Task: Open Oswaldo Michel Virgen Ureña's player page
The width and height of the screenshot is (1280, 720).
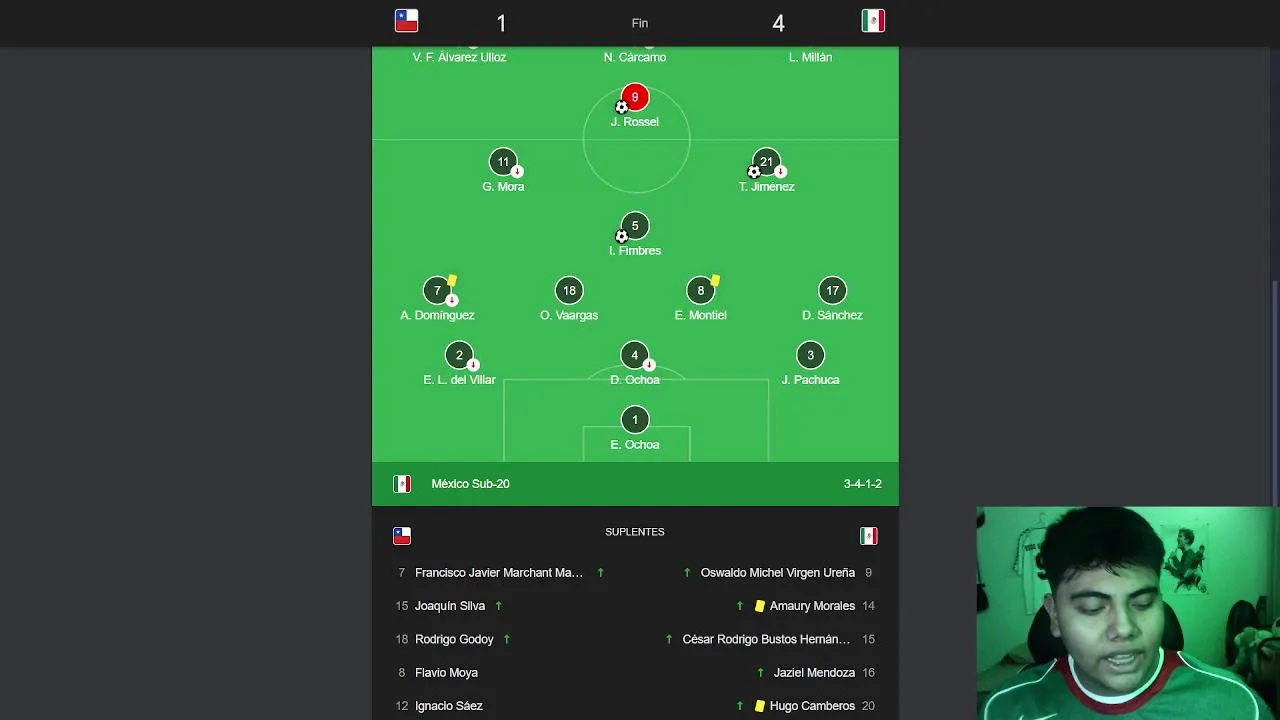Action: (x=777, y=573)
